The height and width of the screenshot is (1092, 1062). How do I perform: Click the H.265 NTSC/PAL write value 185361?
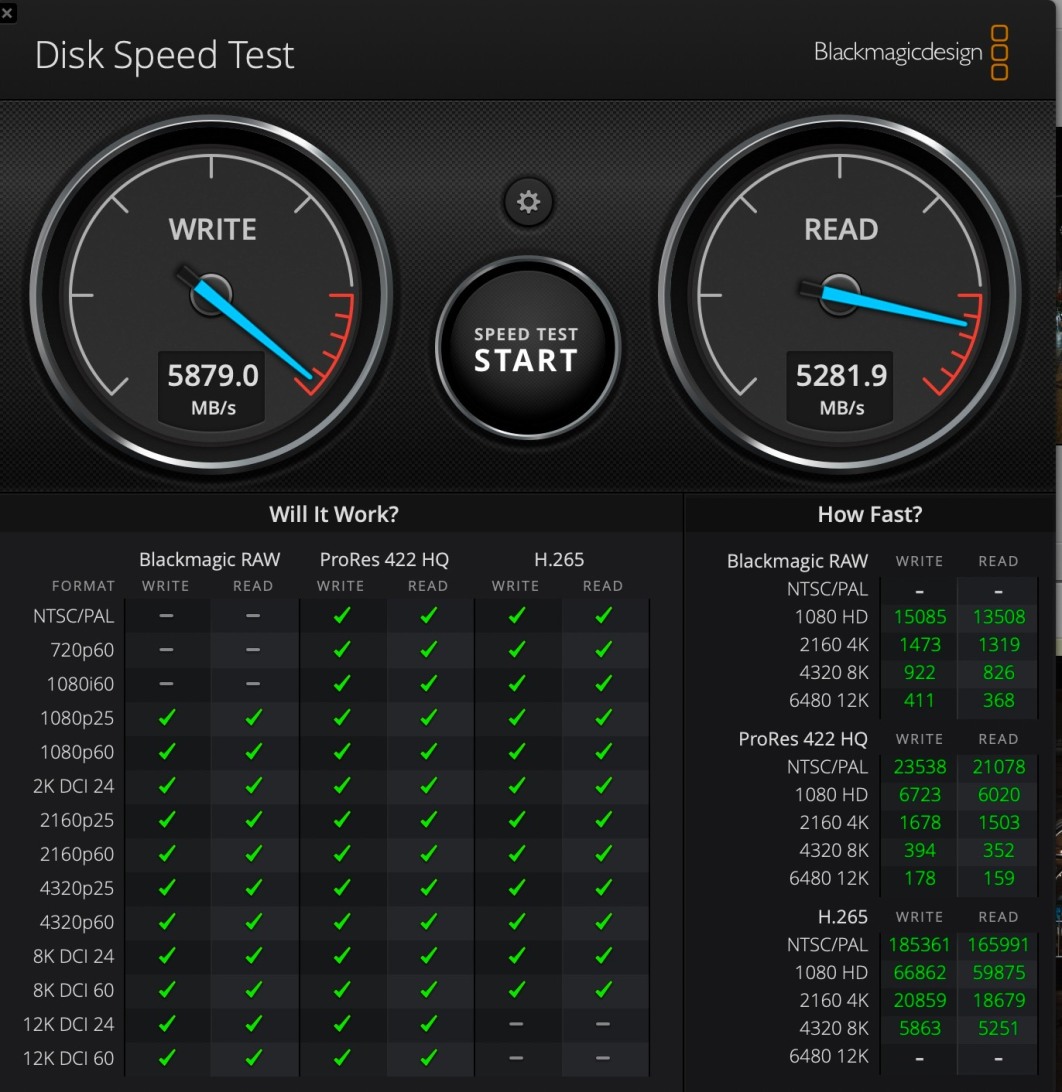pos(919,944)
